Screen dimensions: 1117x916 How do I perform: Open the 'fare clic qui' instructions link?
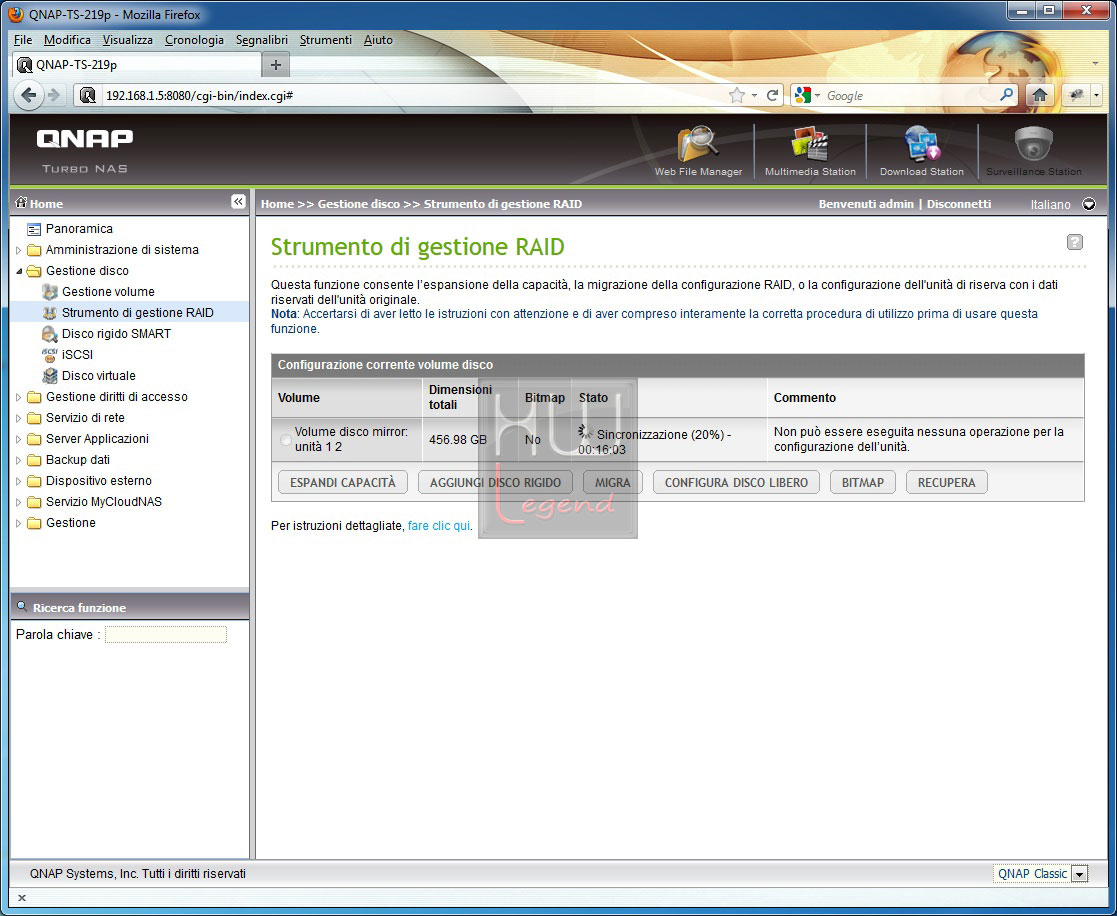click(x=439, y=526)
